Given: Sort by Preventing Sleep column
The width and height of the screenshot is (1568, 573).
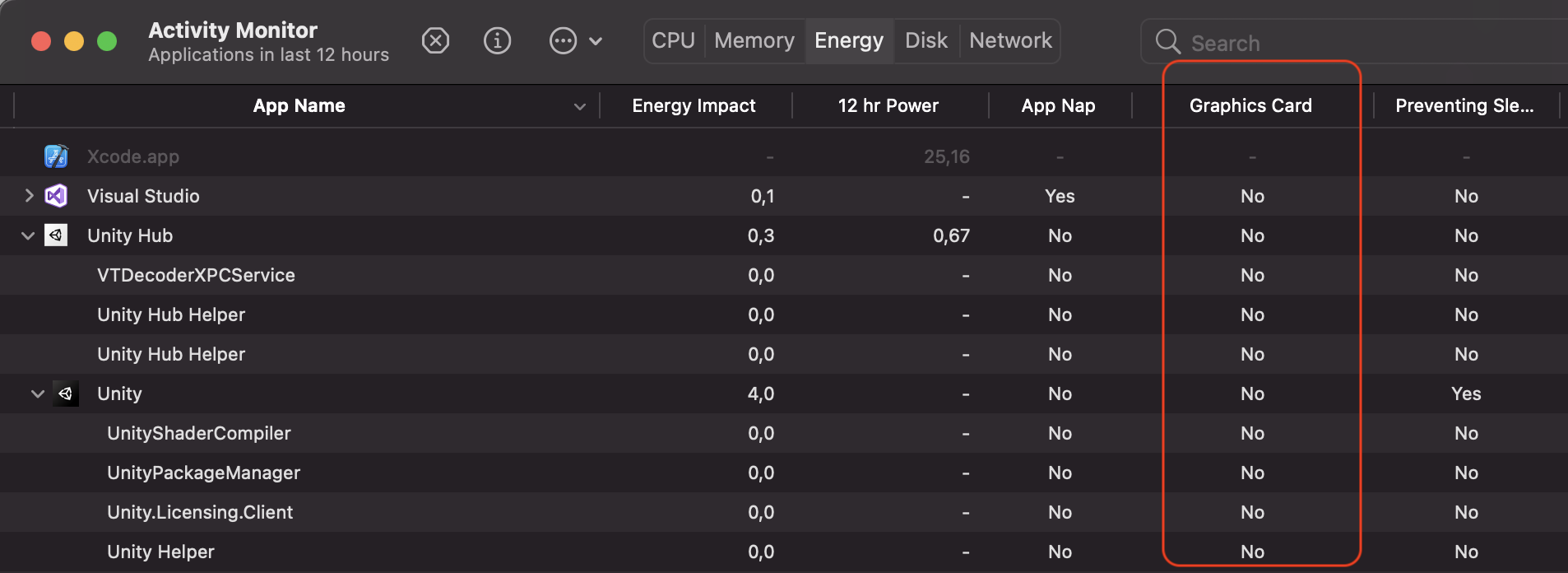Looking at the screenshot, I should (1464, 105).
